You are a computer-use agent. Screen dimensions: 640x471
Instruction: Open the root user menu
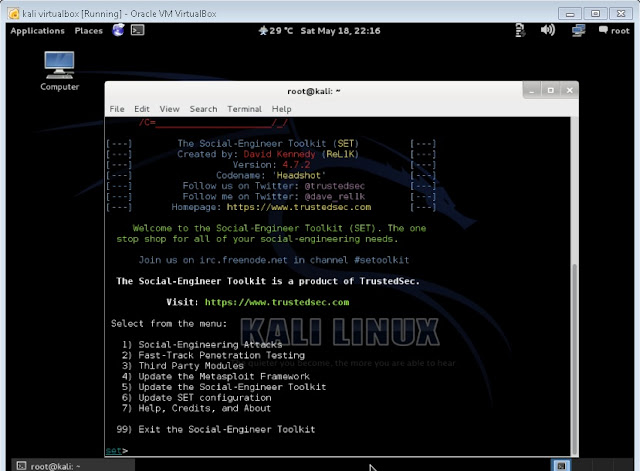coord(614,31)
